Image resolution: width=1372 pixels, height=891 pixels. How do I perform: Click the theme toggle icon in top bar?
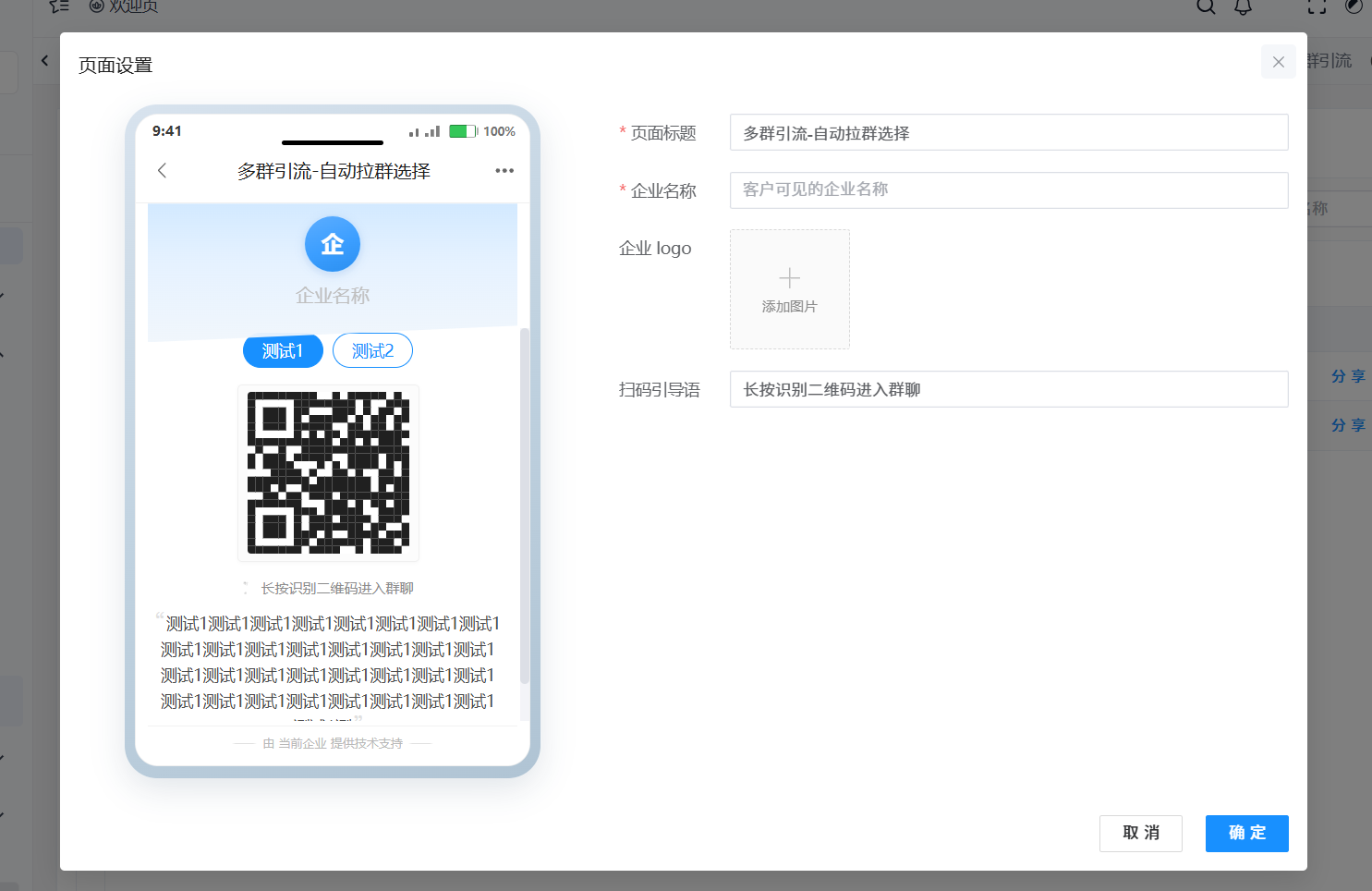1354,6
